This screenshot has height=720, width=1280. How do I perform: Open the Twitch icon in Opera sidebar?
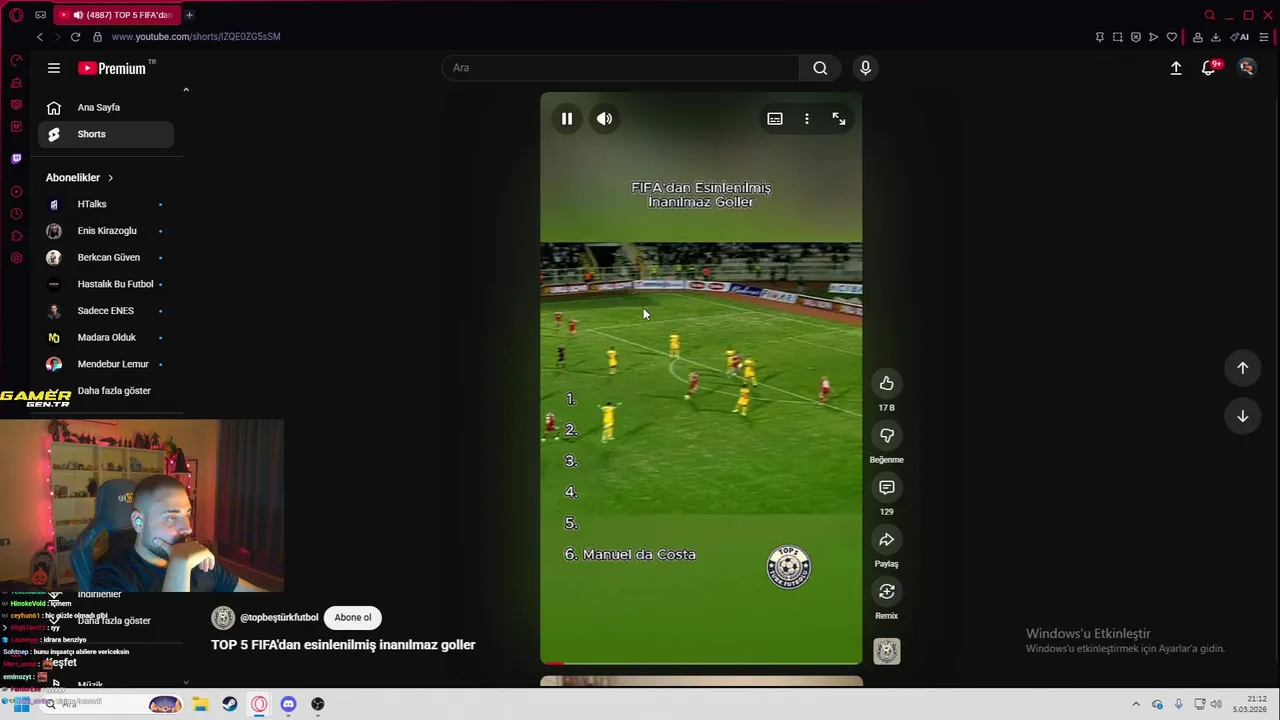tap(16, 158)
